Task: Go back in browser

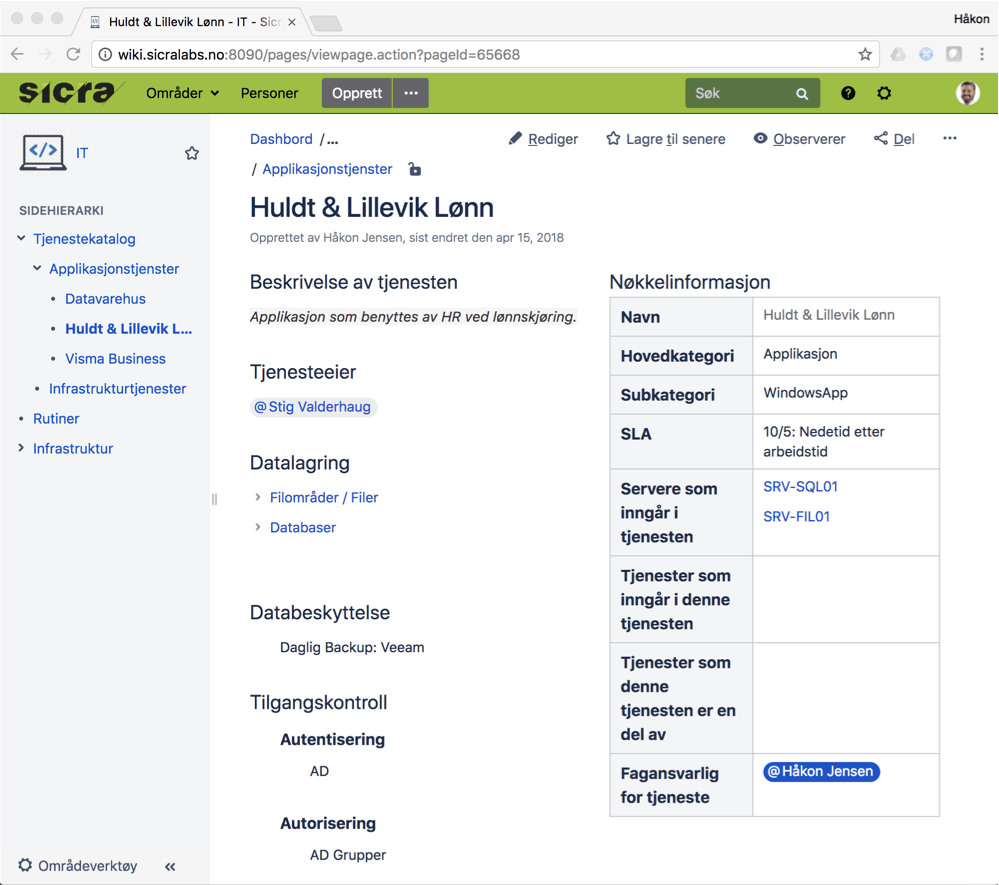Action: (17, 54)
